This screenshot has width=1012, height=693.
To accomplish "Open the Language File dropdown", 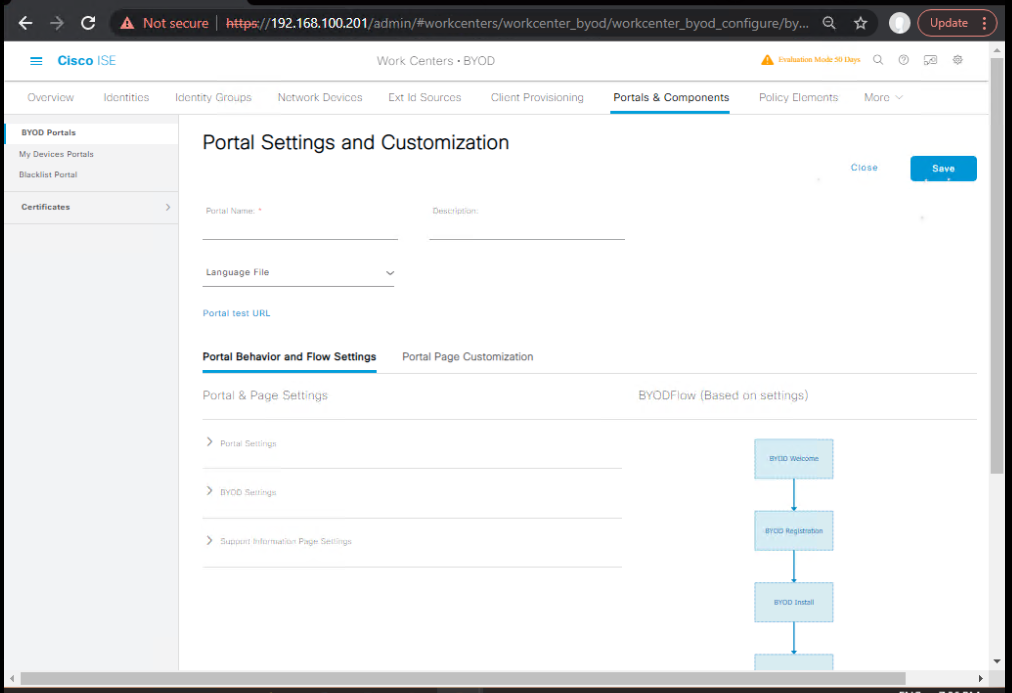I will tap(298, 272).
